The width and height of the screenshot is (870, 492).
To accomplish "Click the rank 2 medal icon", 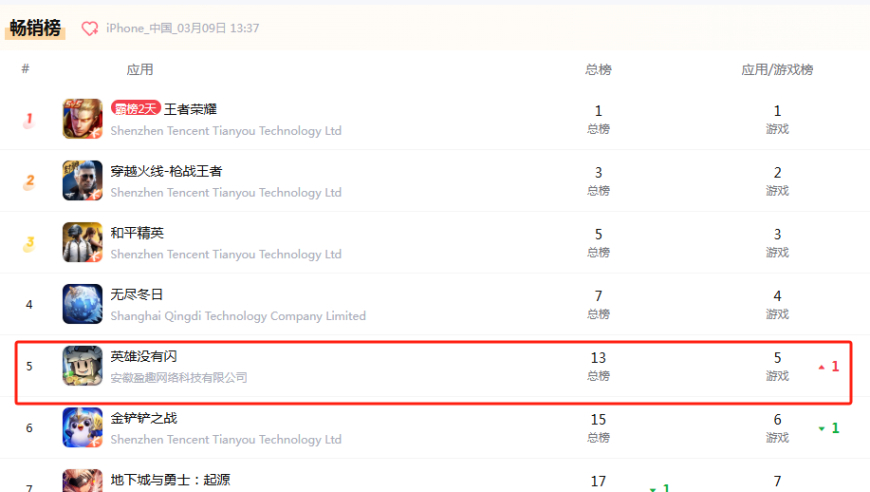I will [x=29, y=181].
